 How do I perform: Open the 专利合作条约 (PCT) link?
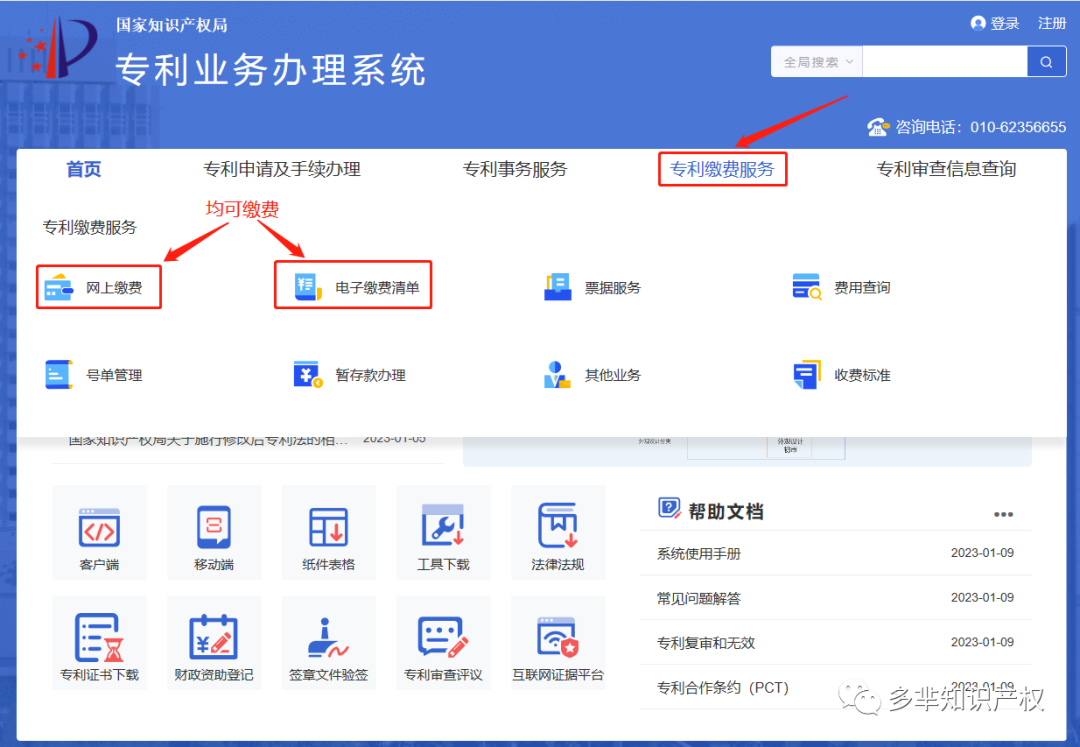pyautogui.click(x=723, y=688)
